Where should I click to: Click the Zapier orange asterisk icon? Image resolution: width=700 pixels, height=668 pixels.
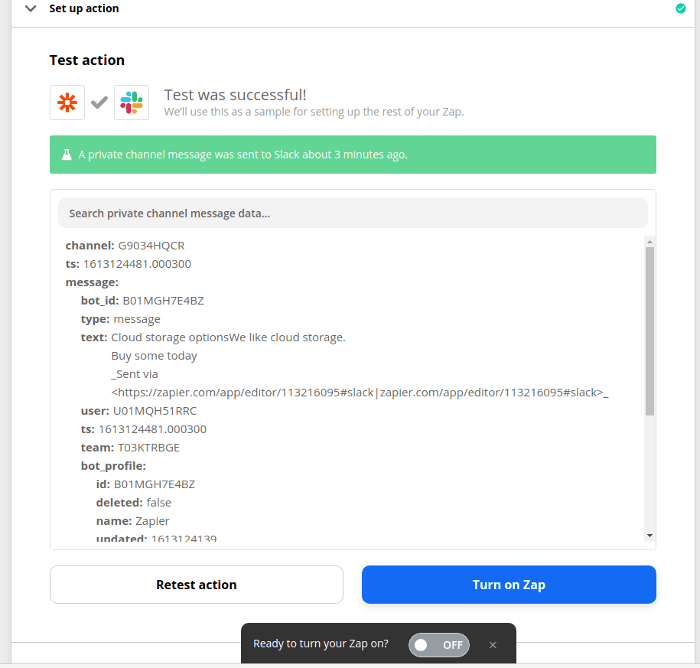tap(67, 103)
